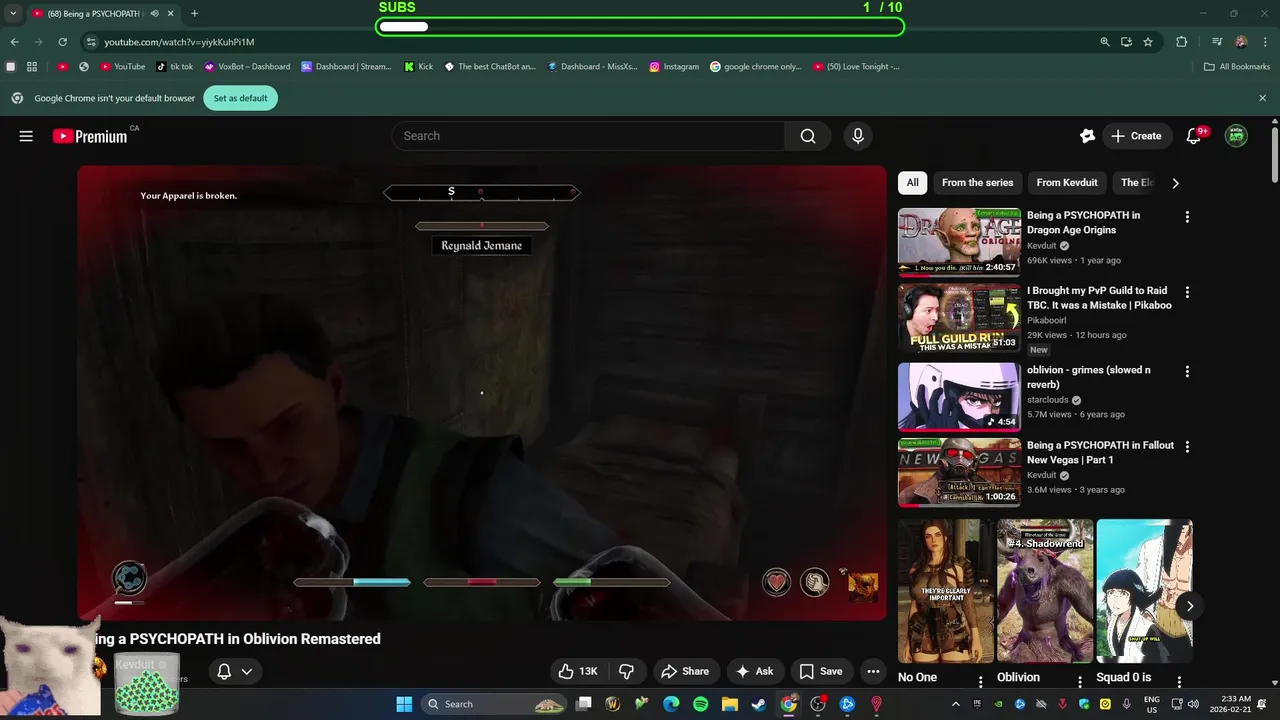Click the magnifier search button on YouTube
The image size is (1280, 720).
pyautogui.click(x=808, y=136)
